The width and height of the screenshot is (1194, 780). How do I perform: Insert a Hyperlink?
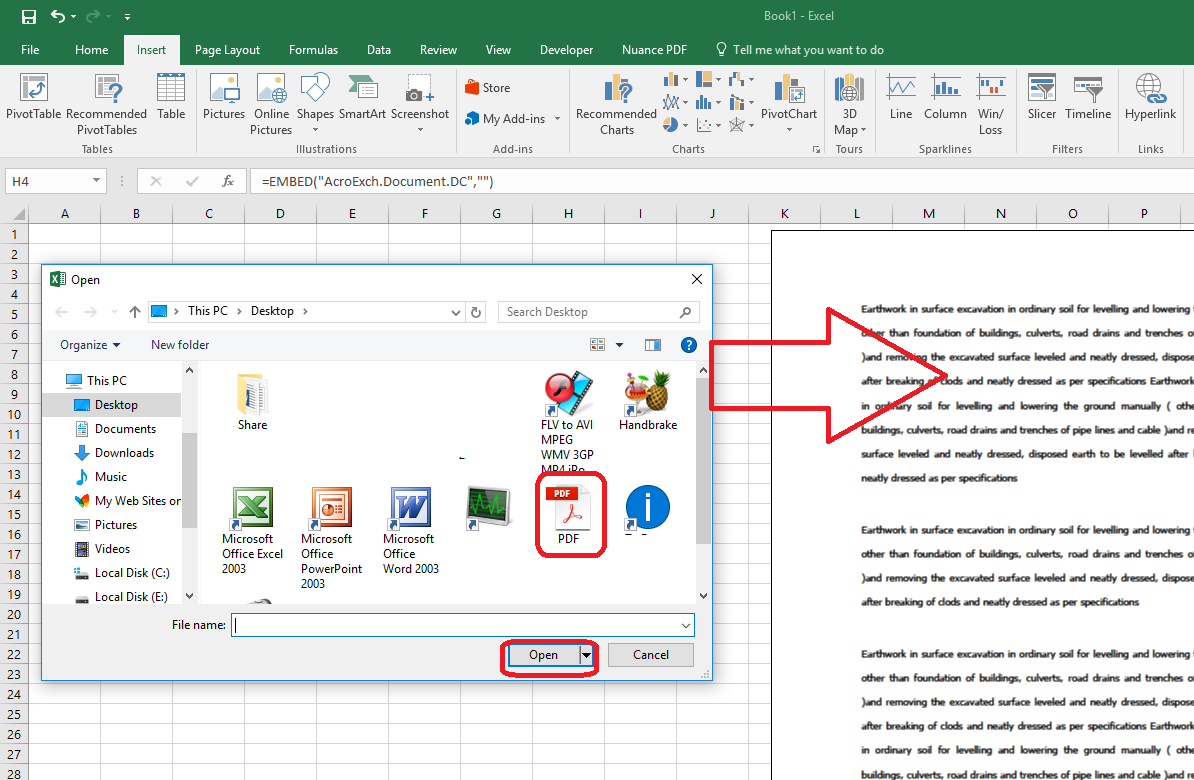1150,97
